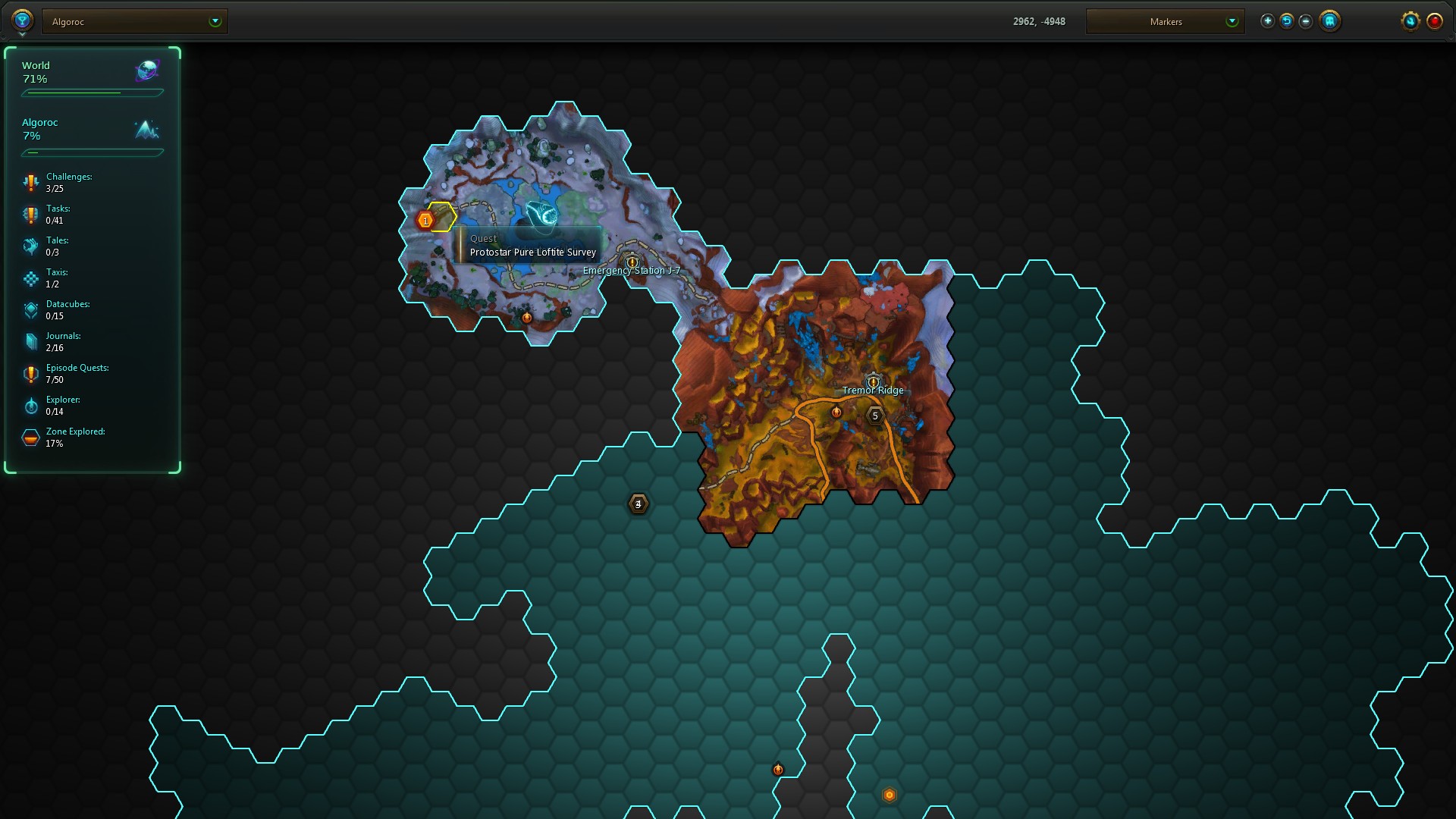This screenshot has width=1456, height=819.
Task: Click the World planet icon
Action: tap(147, 71)
